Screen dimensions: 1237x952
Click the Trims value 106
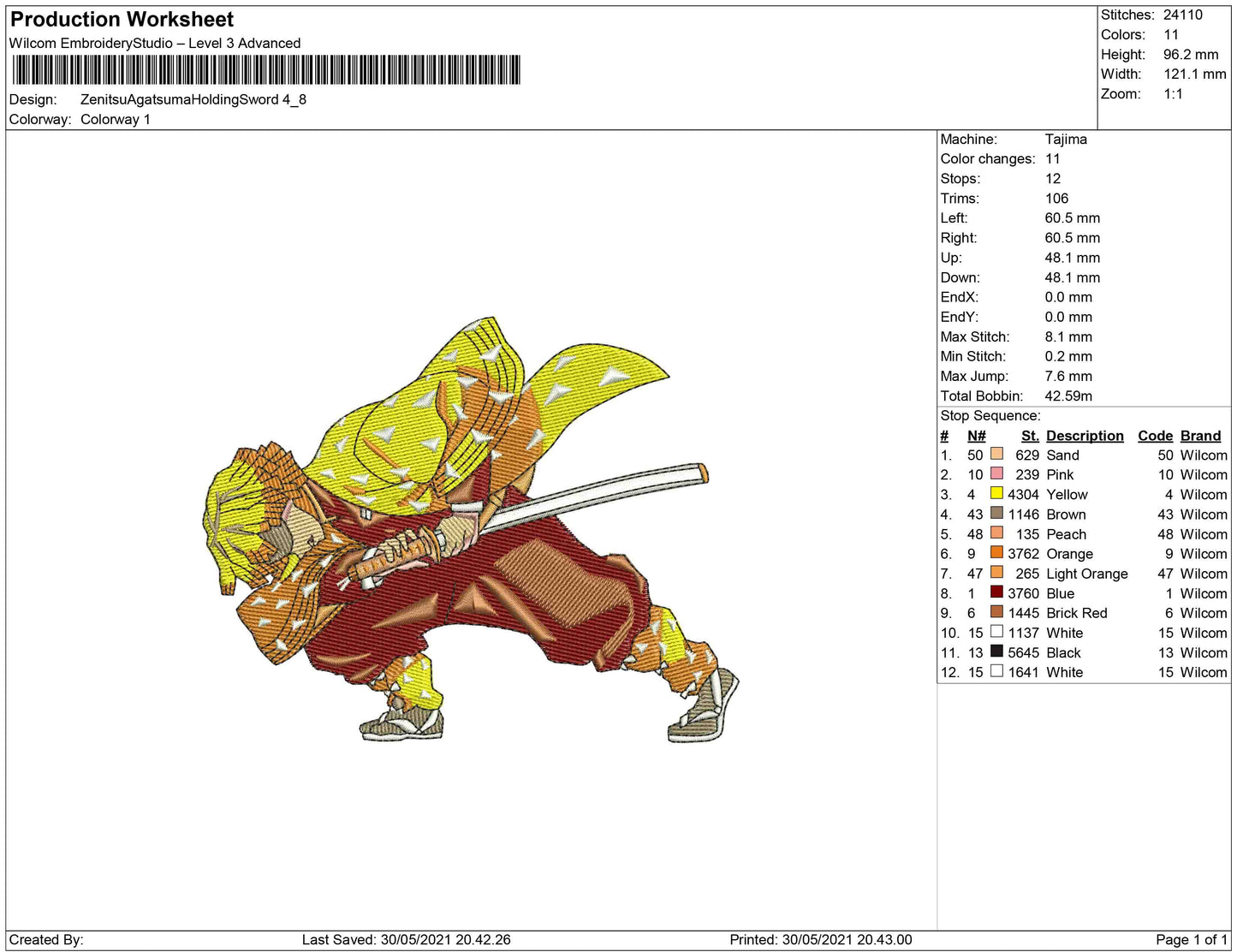1056,198
